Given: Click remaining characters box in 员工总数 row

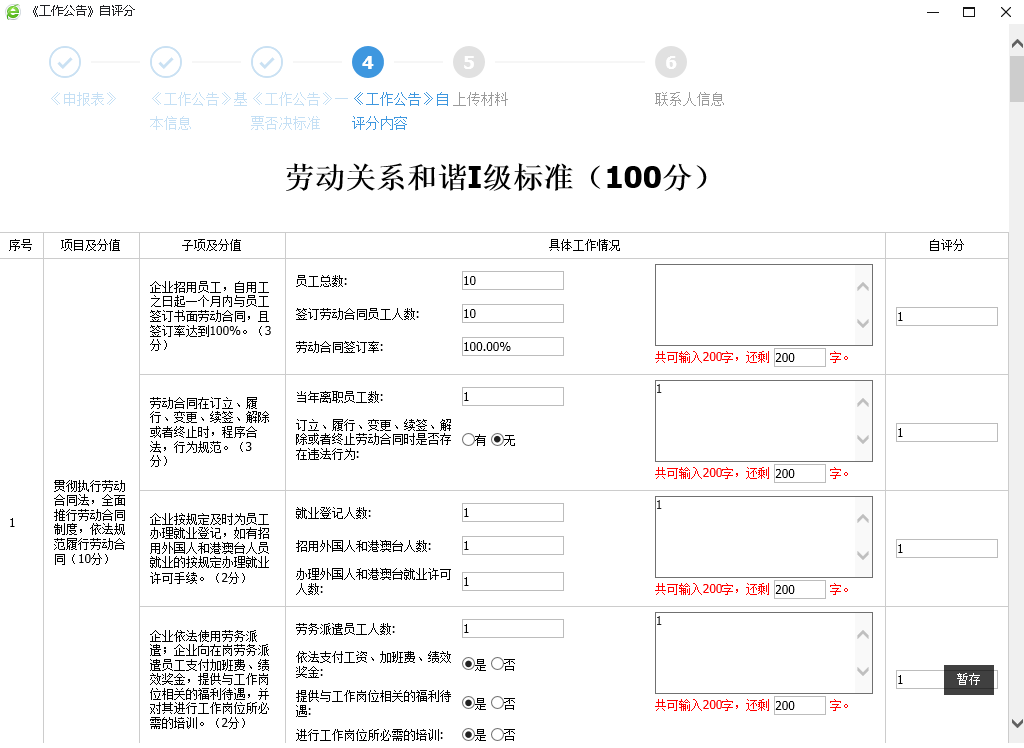Looking at the screenshot, I should tap(799, 357).
